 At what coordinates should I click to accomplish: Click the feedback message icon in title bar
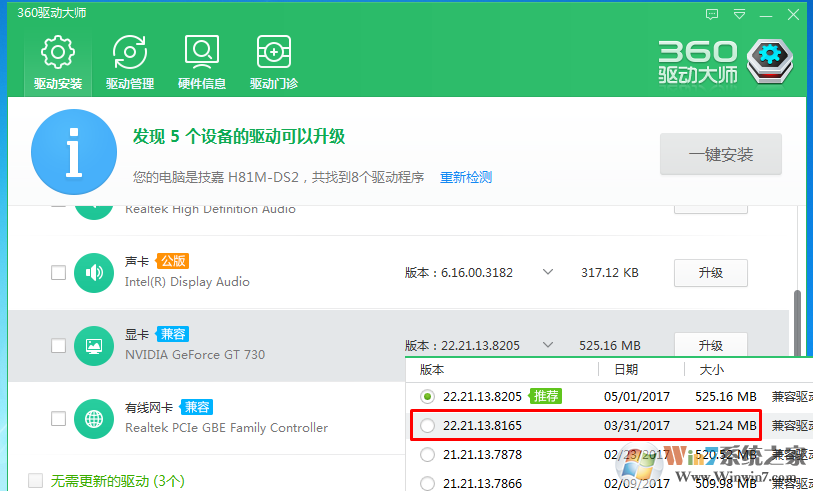[712, 14]
